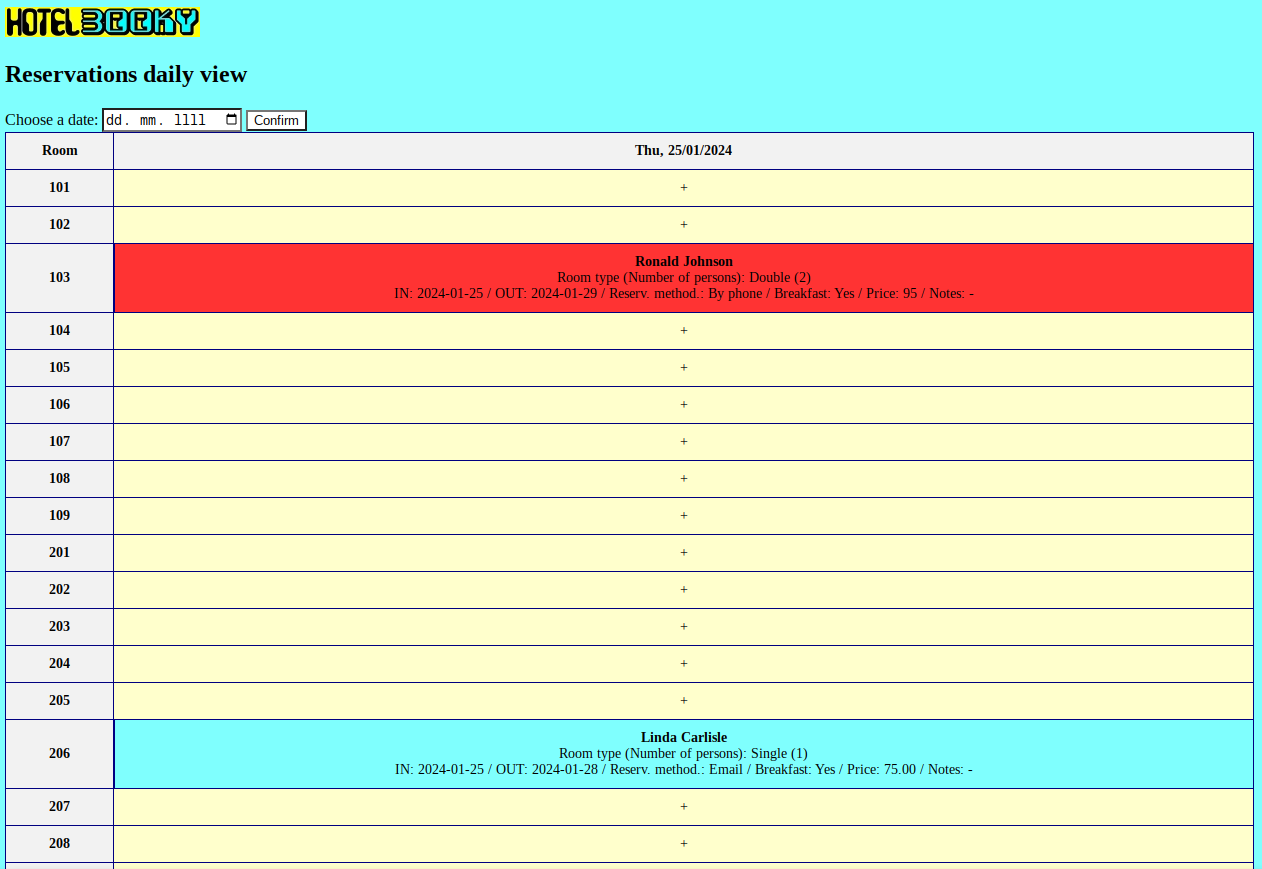The height and width of the screenshot is (869, 1262).
Task: Add reservation with plus for room 101
Action: (683, 188)
